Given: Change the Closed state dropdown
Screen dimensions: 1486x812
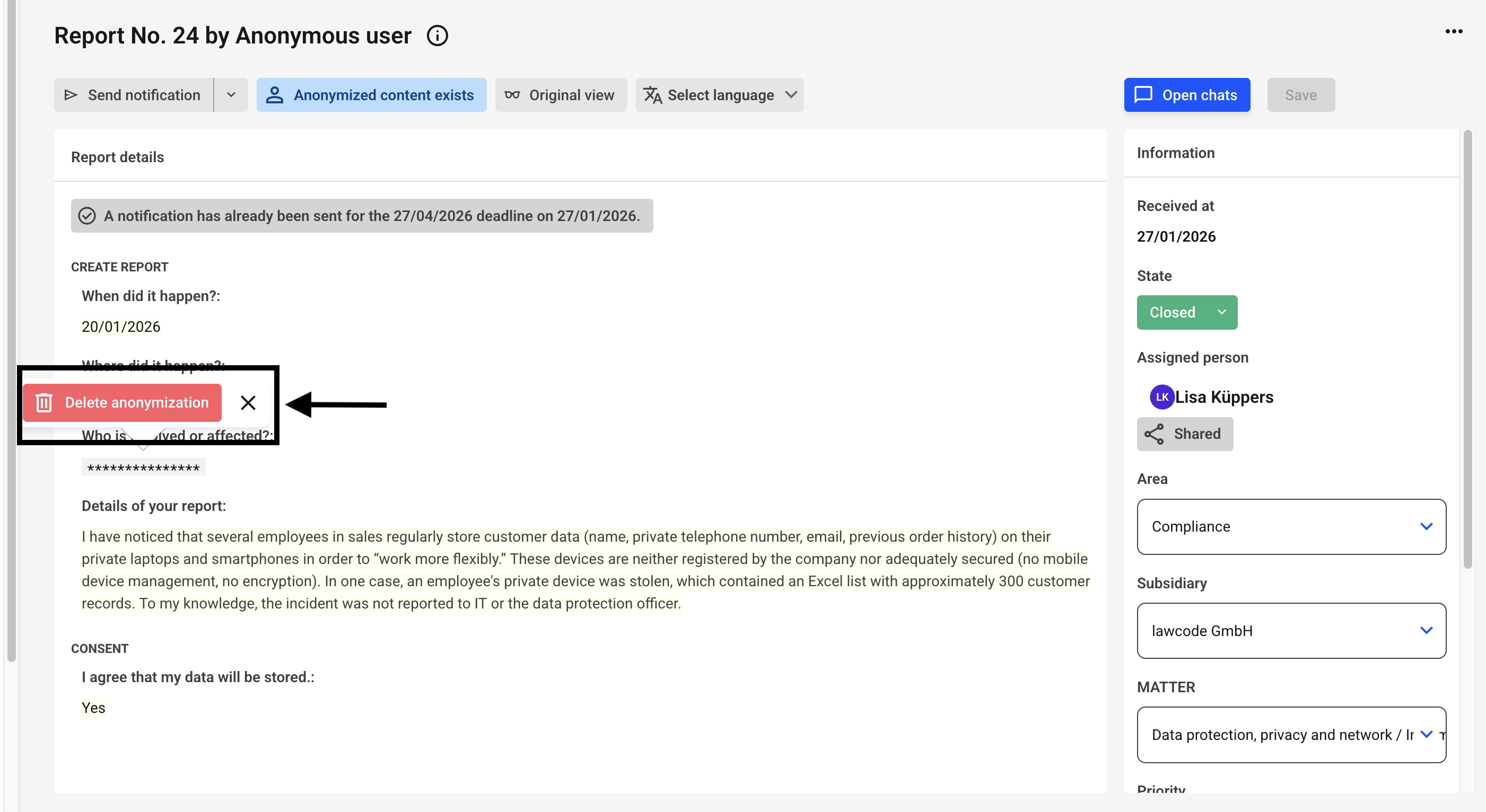Looking at the screenshot, I should [1186, 313].
